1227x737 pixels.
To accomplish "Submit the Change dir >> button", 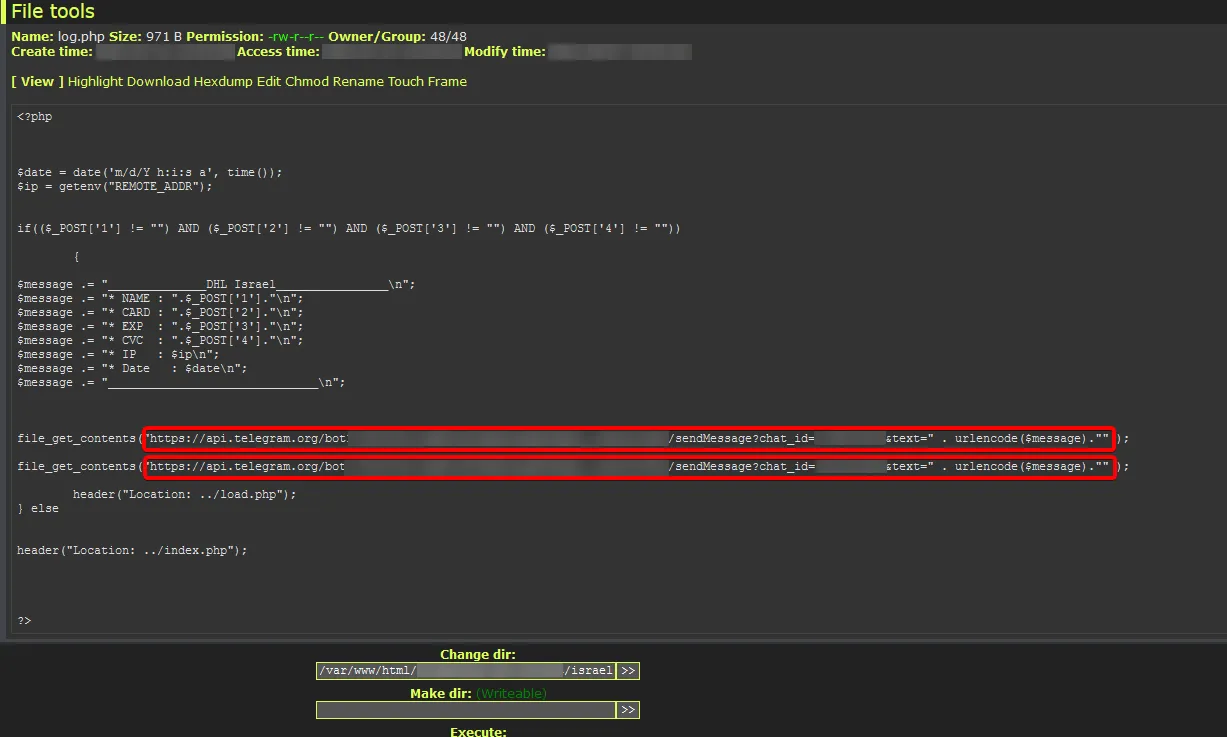I will (x=628, y=671).
